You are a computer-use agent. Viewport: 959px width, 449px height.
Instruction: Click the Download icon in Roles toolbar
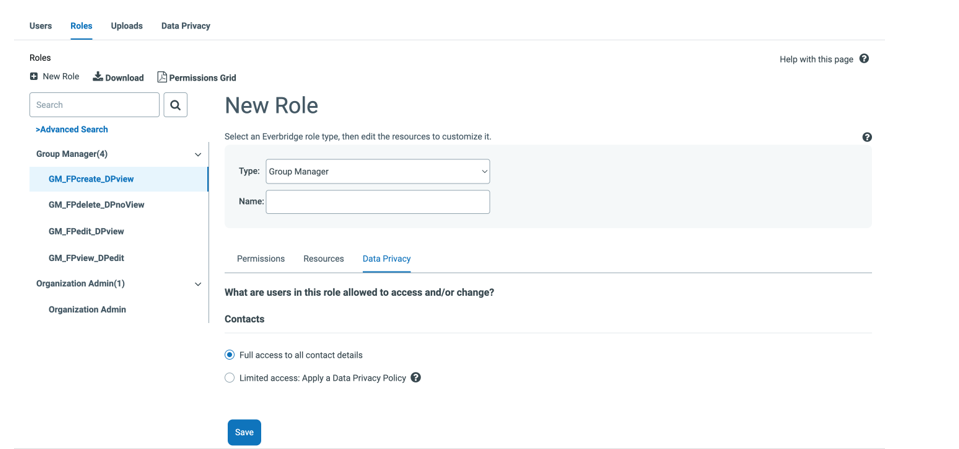pyautogui.click(x=98, y=77)
